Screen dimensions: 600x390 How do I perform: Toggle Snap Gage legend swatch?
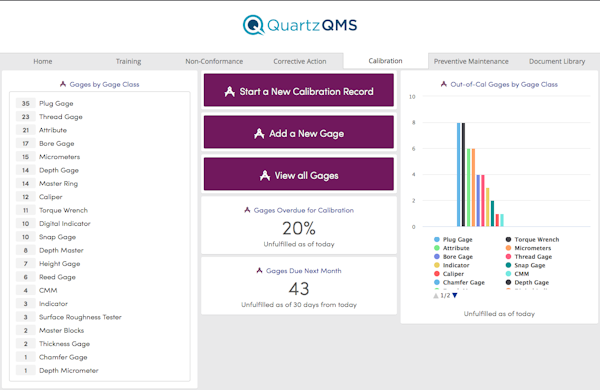point(508,265)
